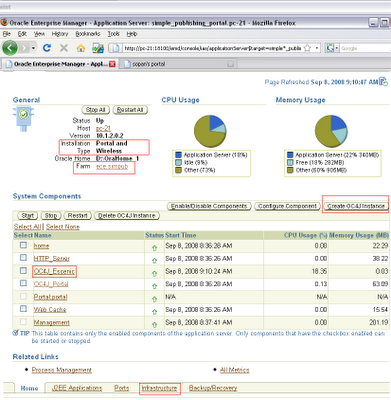The height and width of the screenshot is (400, 391).
Task: Tick the checkbox for HTTP_Server
Action: click(x=23, y=258)
